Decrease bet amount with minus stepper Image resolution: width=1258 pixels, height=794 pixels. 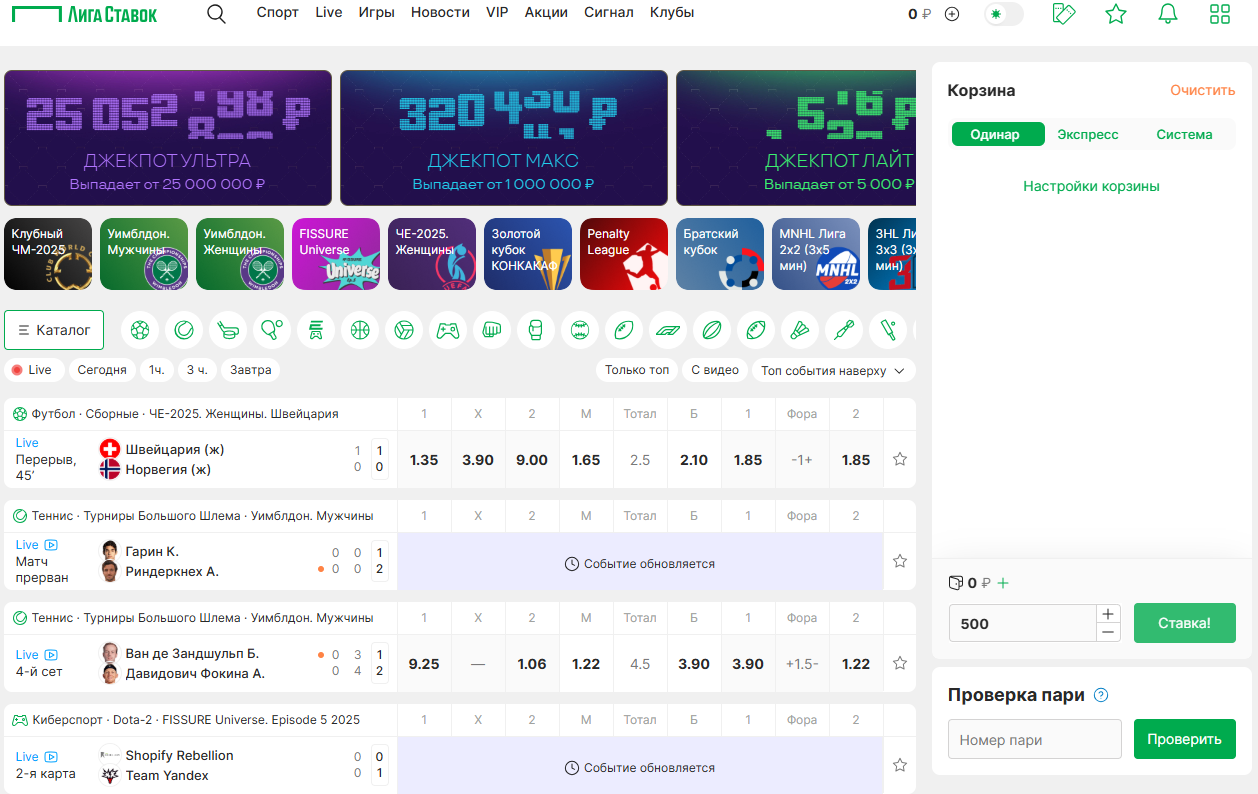(x=1108, y=632)
